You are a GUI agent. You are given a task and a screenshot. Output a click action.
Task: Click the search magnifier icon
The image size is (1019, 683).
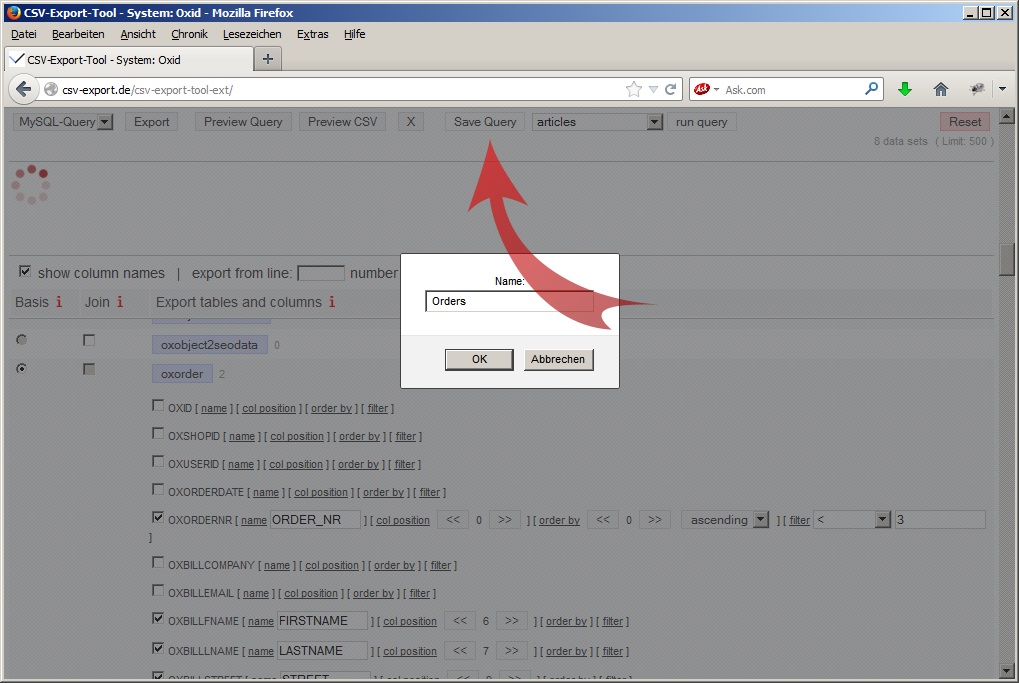[871, 88]
